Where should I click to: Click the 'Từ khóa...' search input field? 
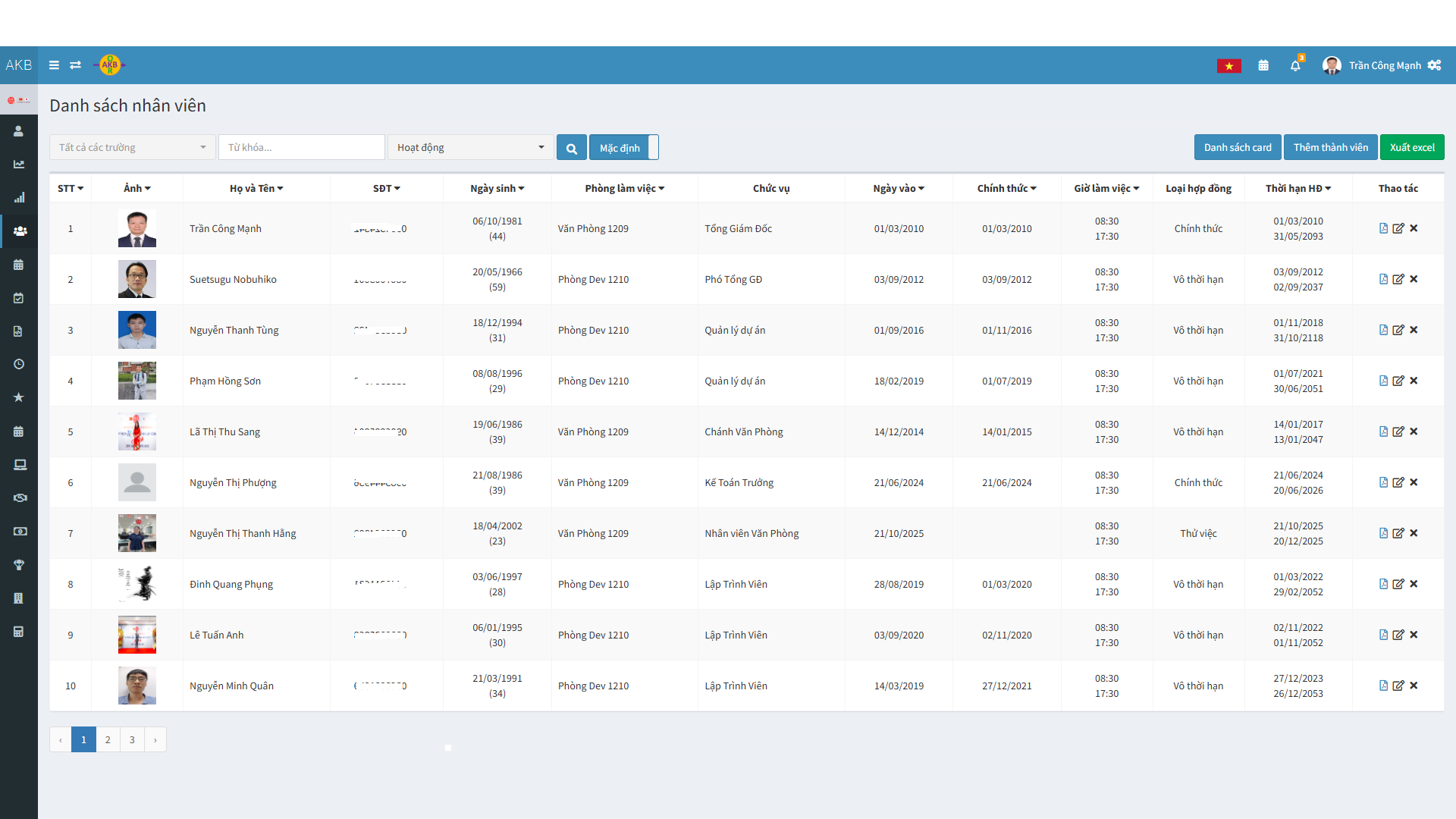click(x=302, y=147)
